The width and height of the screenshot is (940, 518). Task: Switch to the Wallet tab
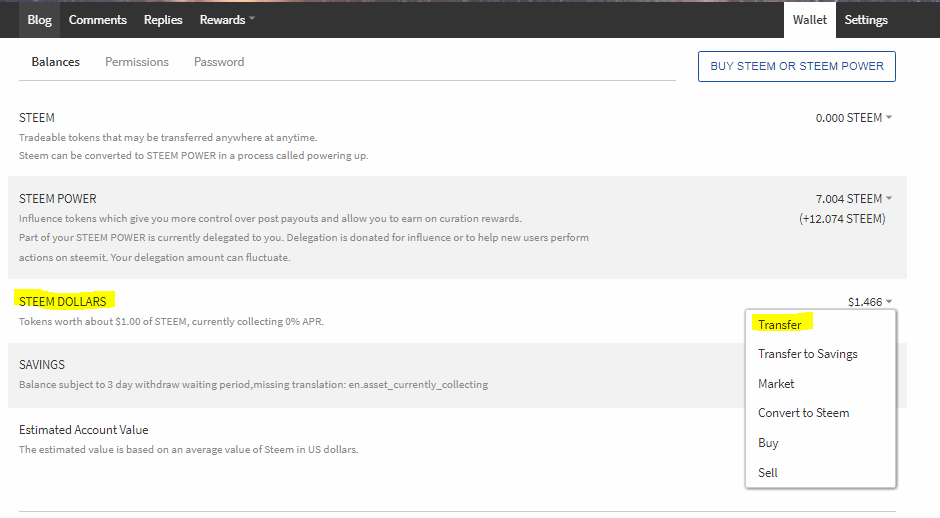coord(810,20)
